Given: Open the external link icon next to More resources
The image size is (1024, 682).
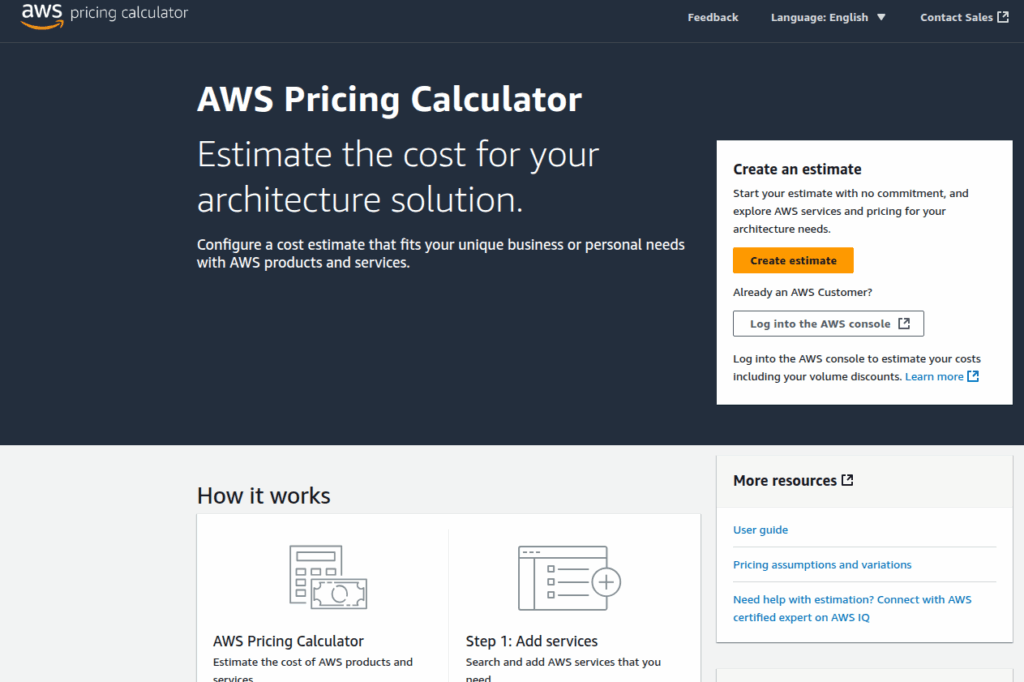Looking at the screenshot, I should click(x=846, y=479).
